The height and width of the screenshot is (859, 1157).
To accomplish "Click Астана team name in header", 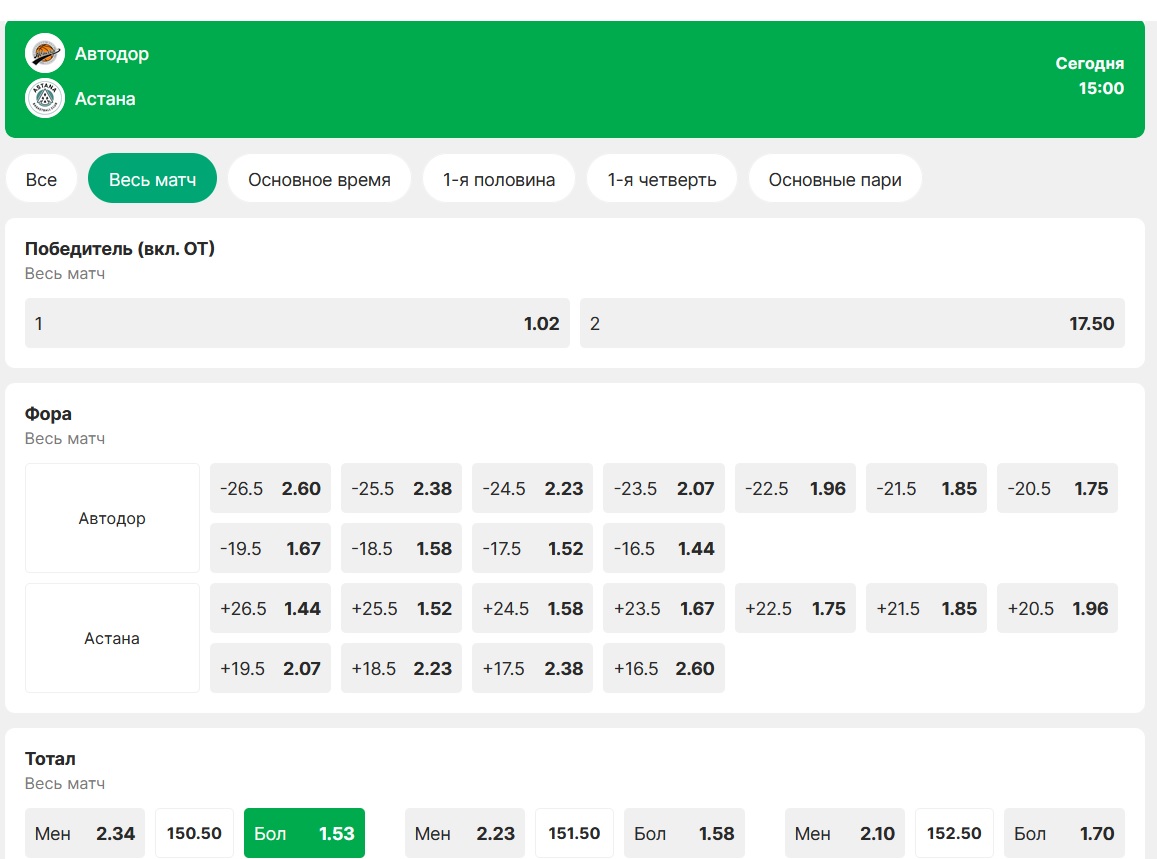I will pos(105,99).
